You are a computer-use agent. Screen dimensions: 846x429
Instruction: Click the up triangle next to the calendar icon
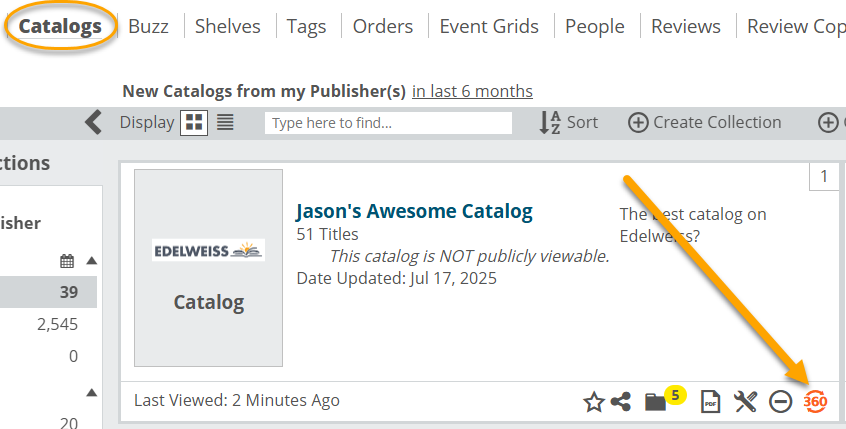(92, 261)
